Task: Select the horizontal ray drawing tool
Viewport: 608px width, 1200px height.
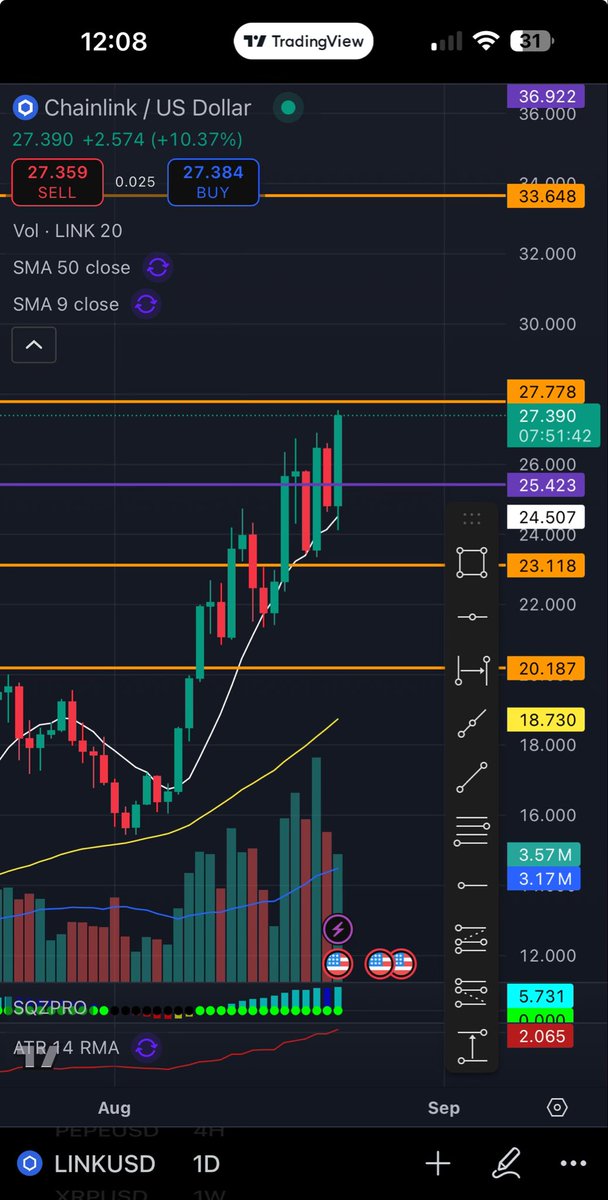Action: click(472, 885)
